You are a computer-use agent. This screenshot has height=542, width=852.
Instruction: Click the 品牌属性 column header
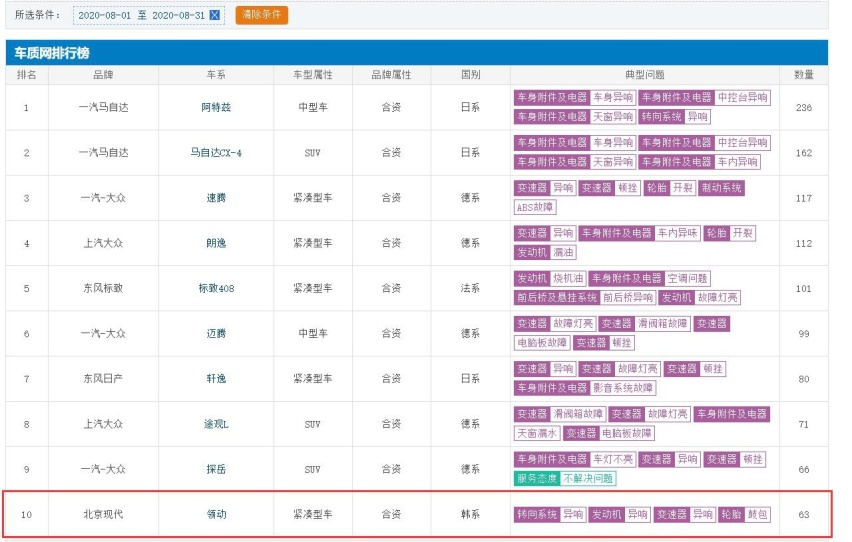[391, 75]
